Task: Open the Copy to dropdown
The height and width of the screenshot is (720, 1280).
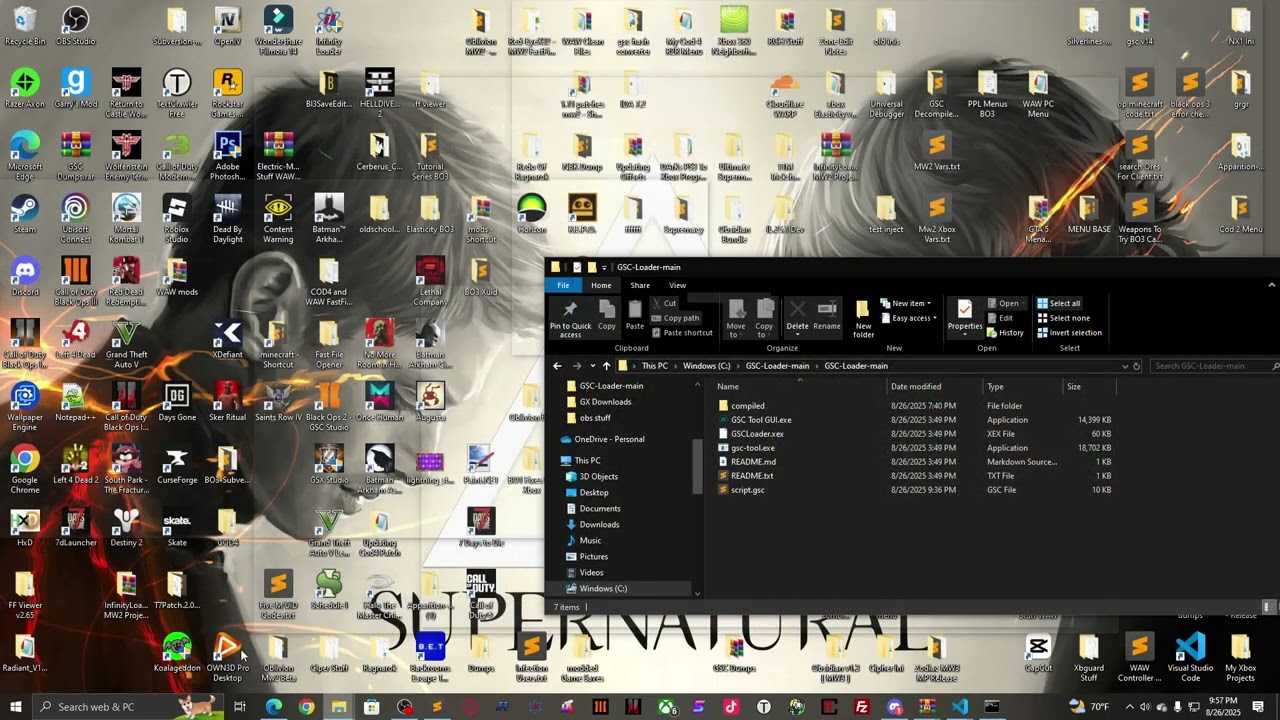Action: 764,319
